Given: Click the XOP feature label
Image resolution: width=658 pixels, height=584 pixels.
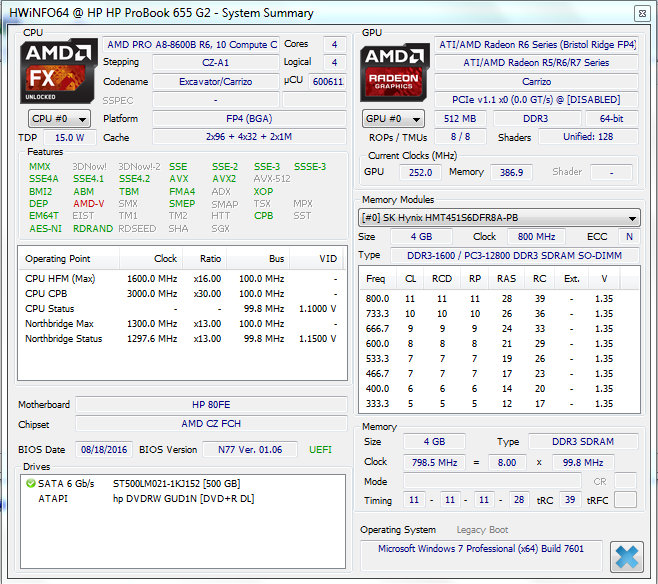Looking at the screenshot, I should tap(263, 192).
